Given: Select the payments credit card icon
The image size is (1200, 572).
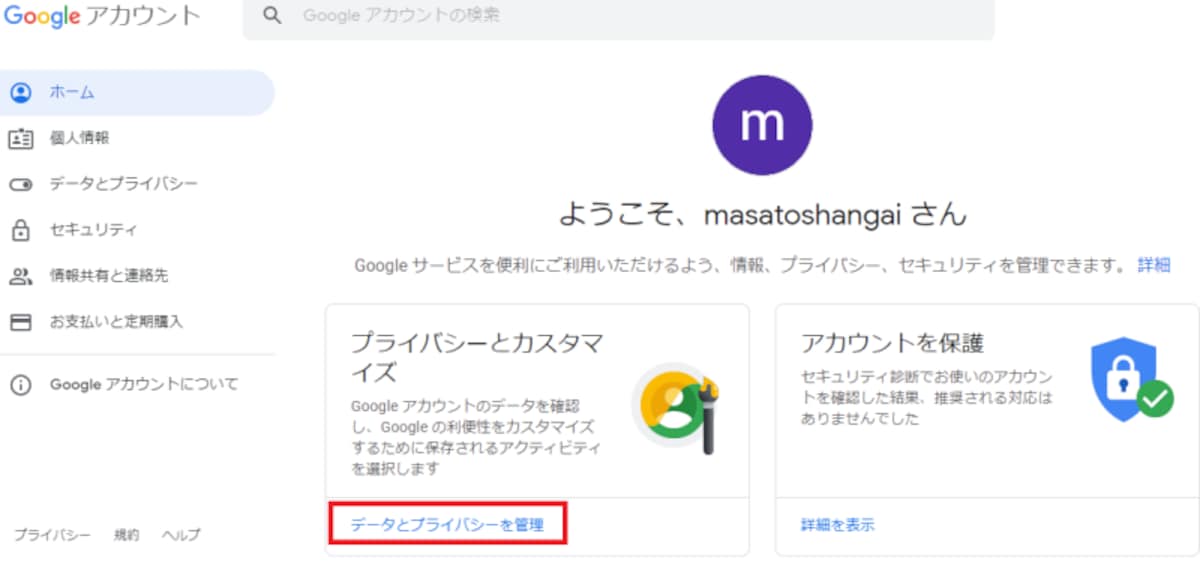Looking at the screenshot, I should tap(20, 322).
